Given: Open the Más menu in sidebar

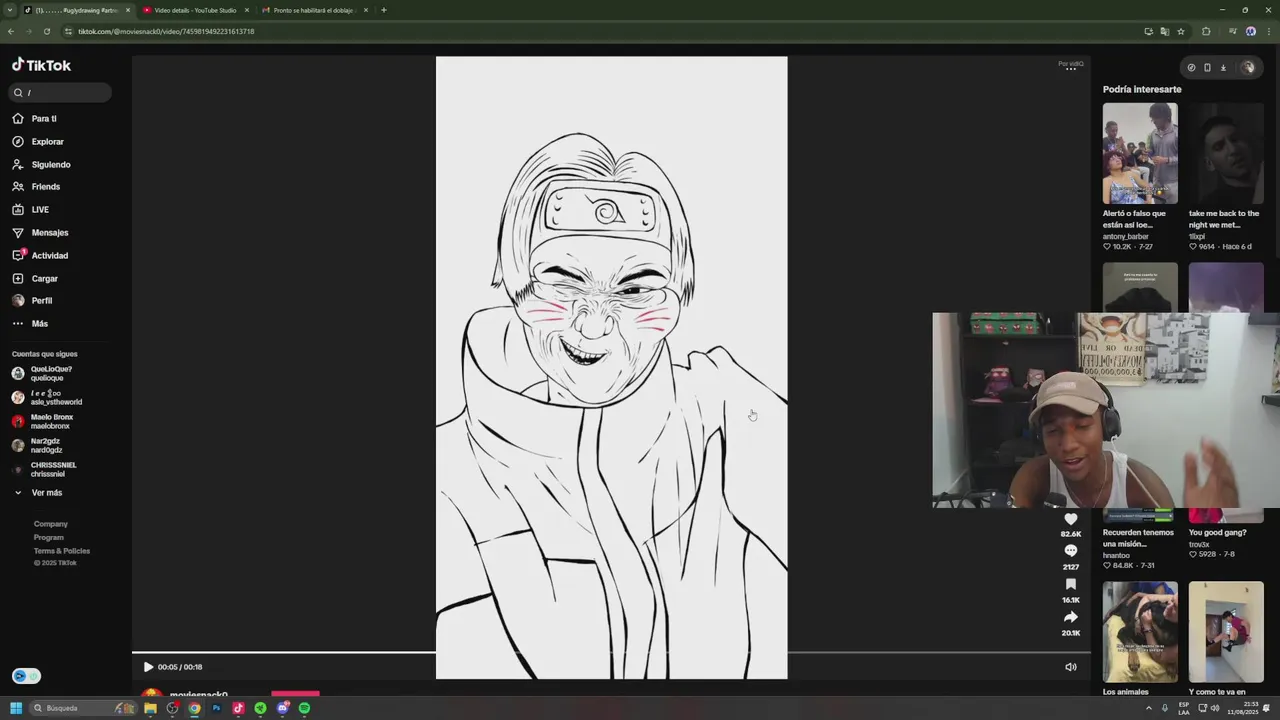Looking at the screenshot, I should (x=31, y=324).
